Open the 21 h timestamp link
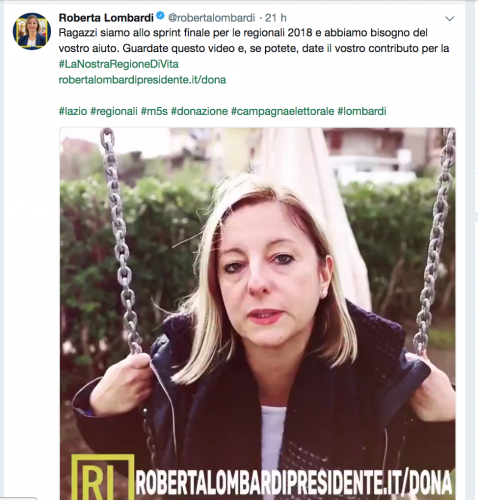This screenshot has width=478, height=500. tap(276, 18)
